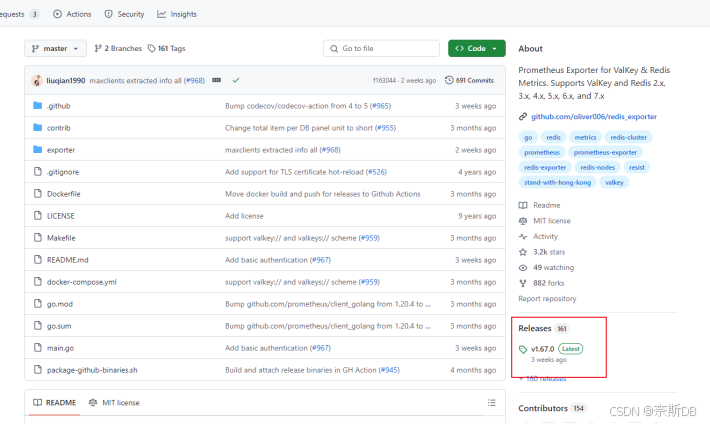Click the Makefile file icon

(x=38, y=237)
